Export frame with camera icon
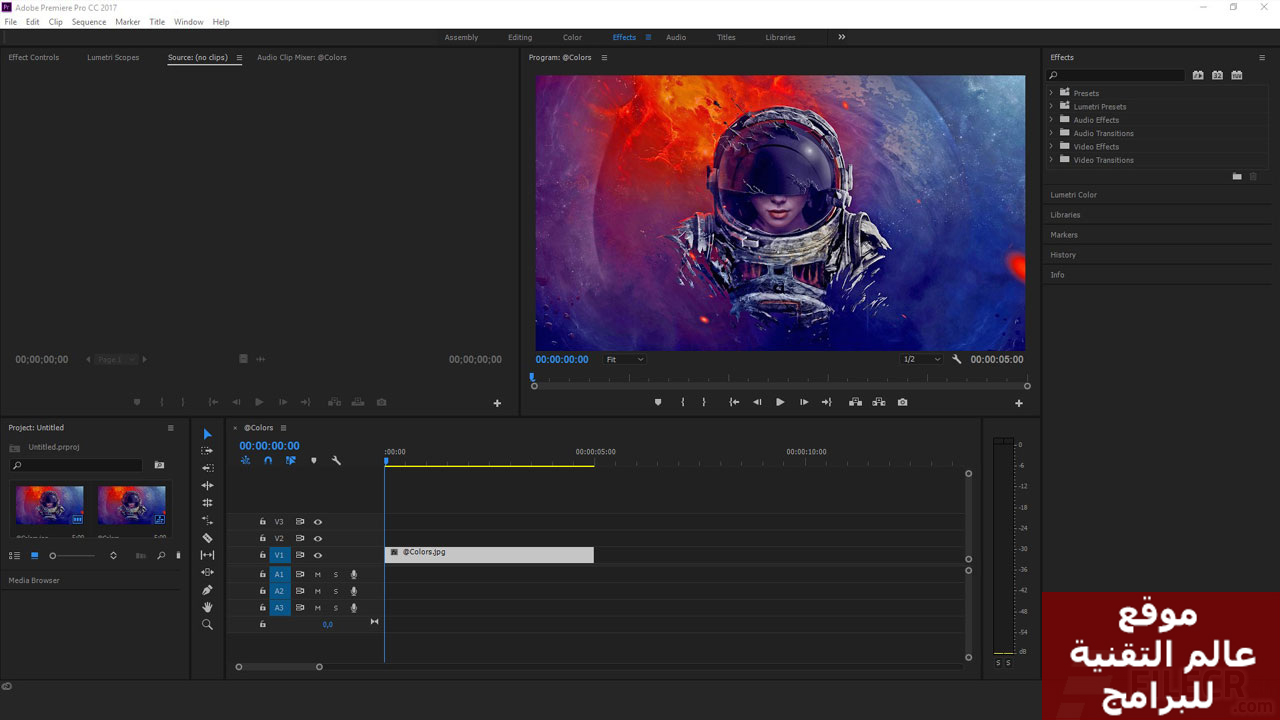This screenshot has height=720, width=1280. click(902, 402)
